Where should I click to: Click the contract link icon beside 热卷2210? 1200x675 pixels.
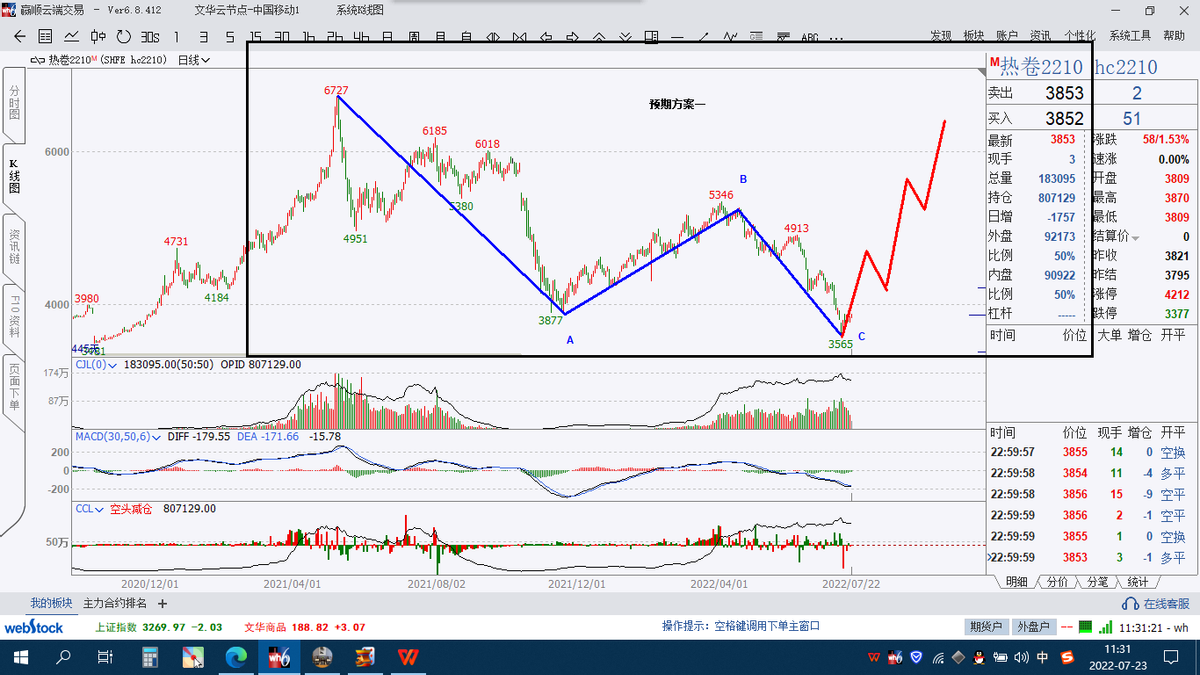[x=38, y=60]
